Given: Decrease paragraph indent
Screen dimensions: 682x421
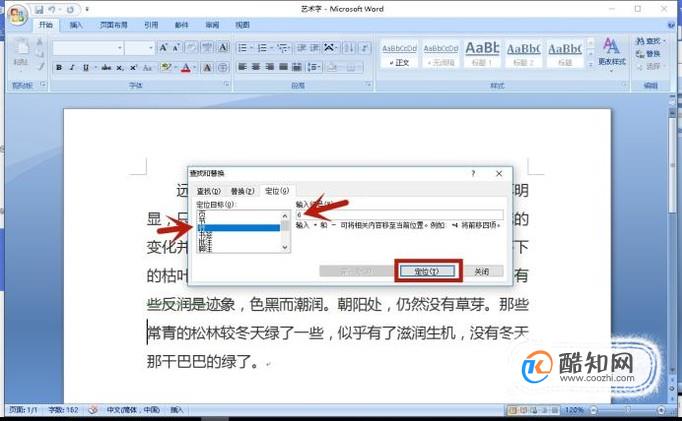Looking at the screenshot, I should (301, 47).
